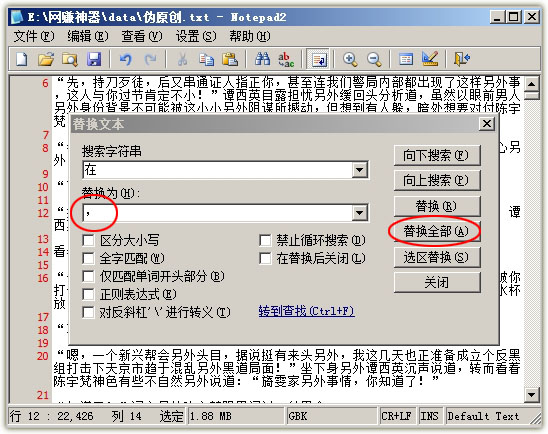Expand the 替换为 dropdown arrow
The height and width of the screenshot is (434, 548).
click(359, 212)
